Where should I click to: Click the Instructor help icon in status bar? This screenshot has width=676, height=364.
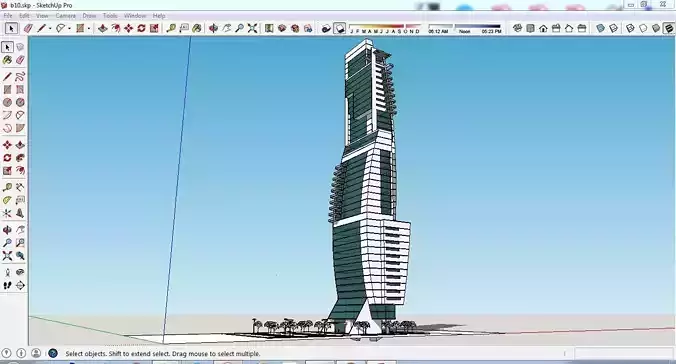(x=53, y=353)
